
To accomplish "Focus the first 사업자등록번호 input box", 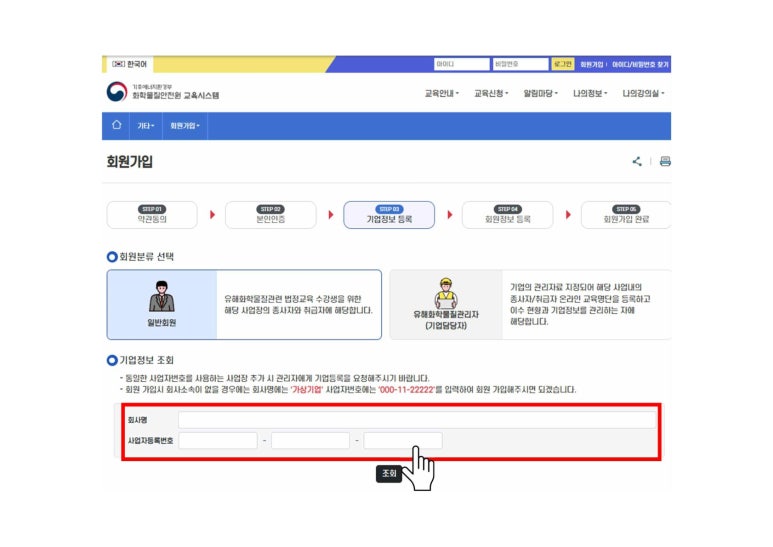I will (218, 440).
